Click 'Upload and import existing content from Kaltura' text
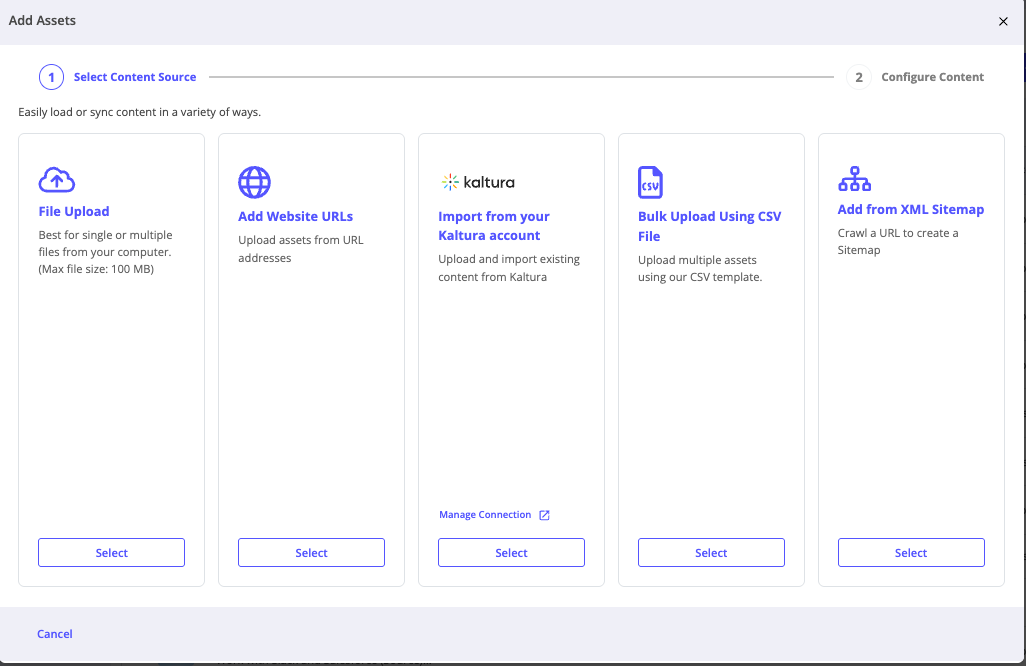This screenshot has height=666, width=1026. [509, 268]
